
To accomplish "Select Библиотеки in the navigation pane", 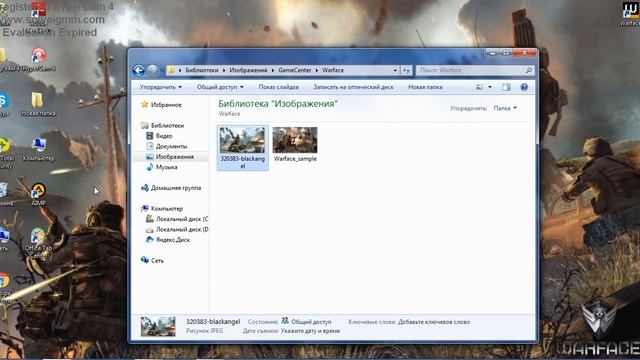I will tap(163, 125).
